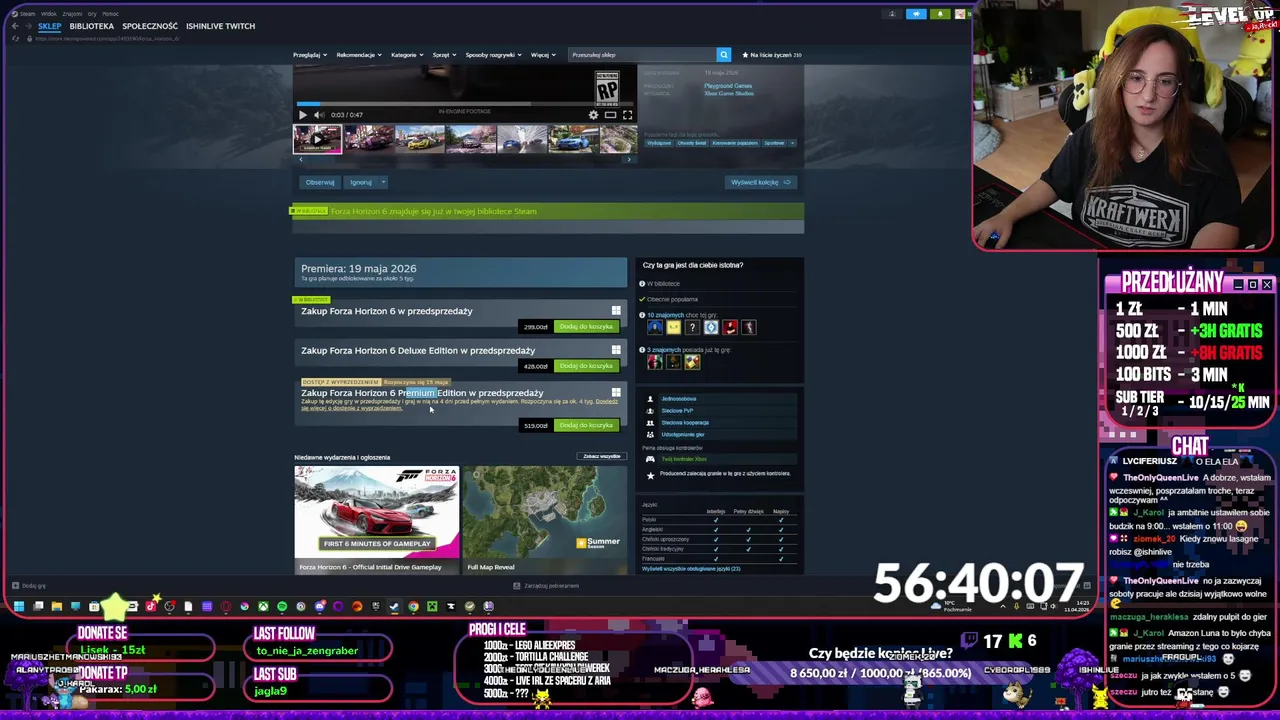Expand the 'Kategorie' store menu
1280x720 pixels.
(x=406, y=55)
